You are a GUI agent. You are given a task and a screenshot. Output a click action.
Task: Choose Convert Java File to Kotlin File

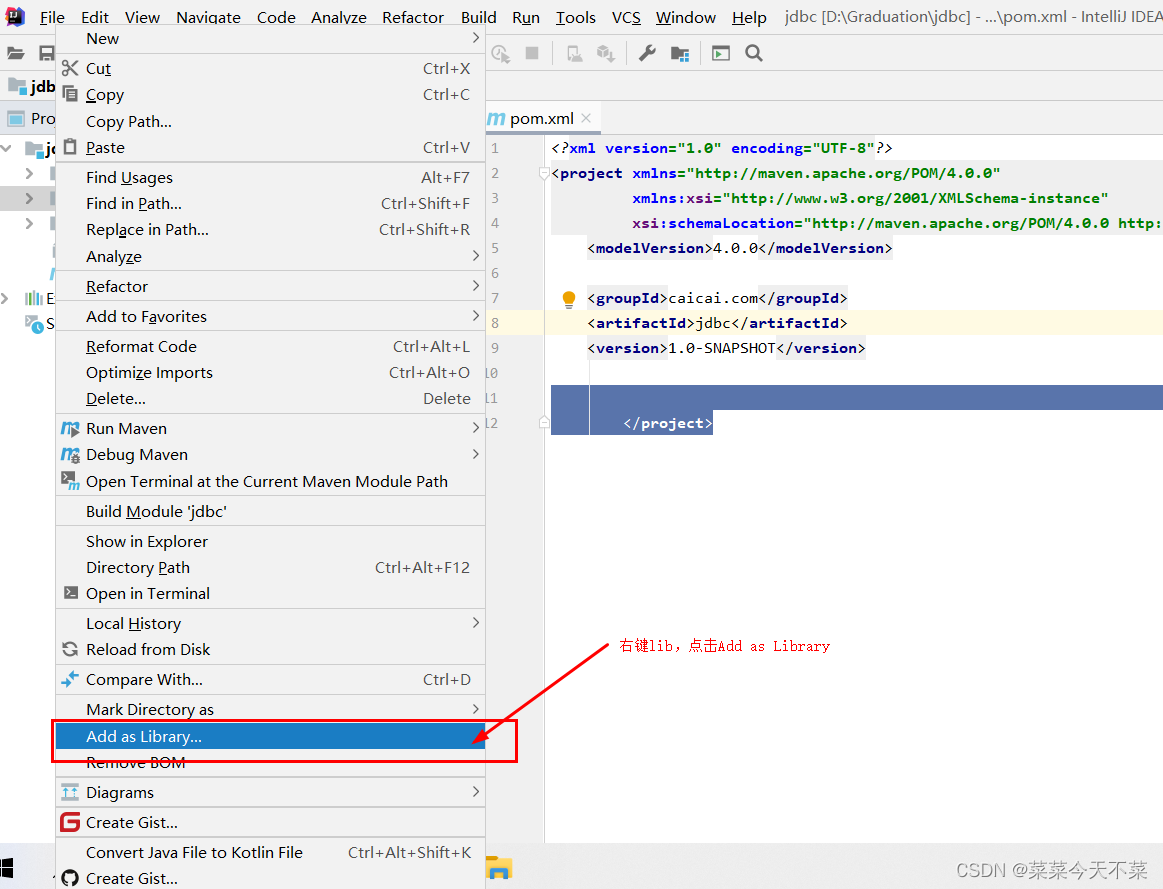point(271,853)
